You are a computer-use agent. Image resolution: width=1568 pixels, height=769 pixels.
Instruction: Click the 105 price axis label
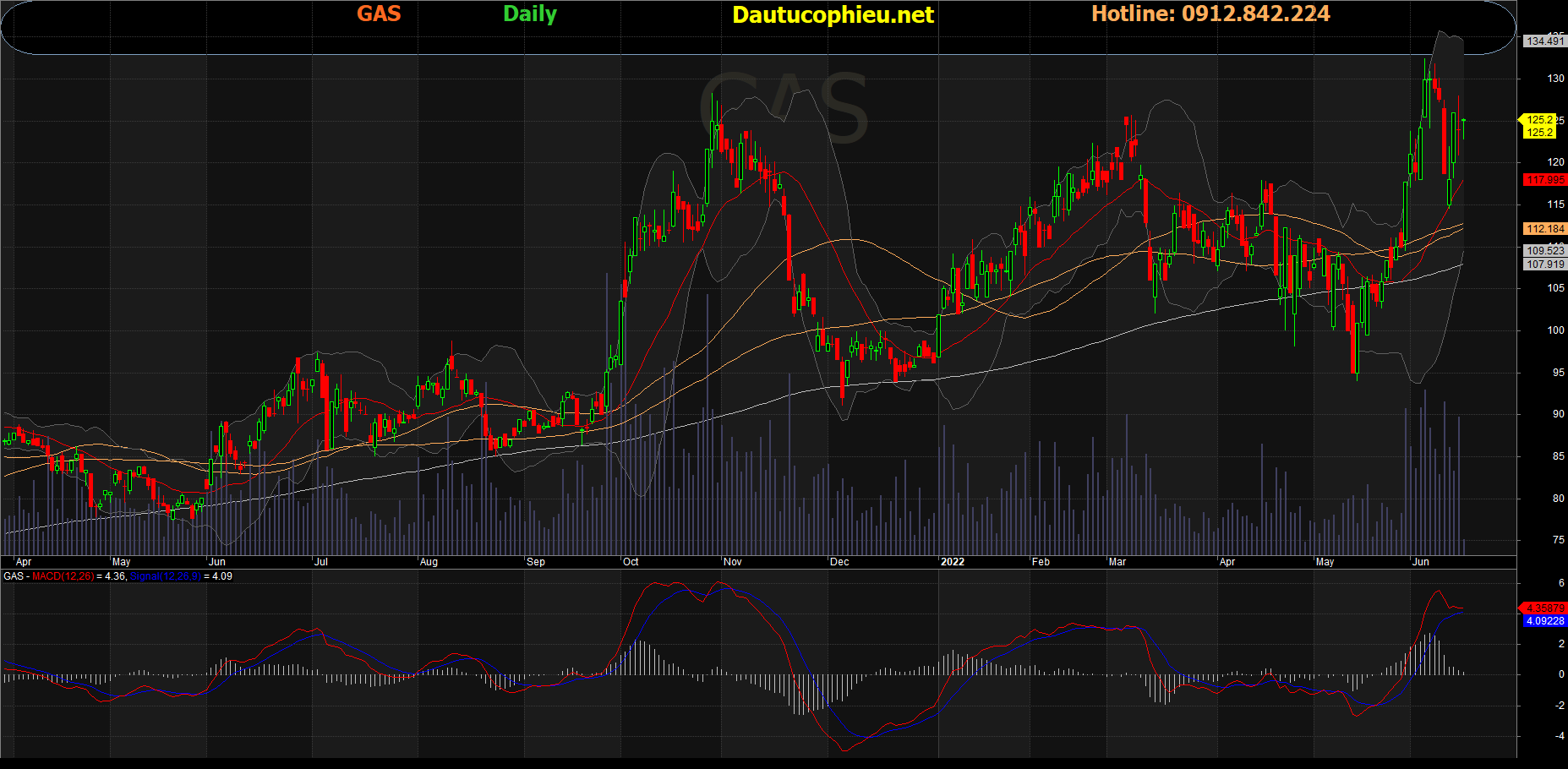[x=1555, y=288]
